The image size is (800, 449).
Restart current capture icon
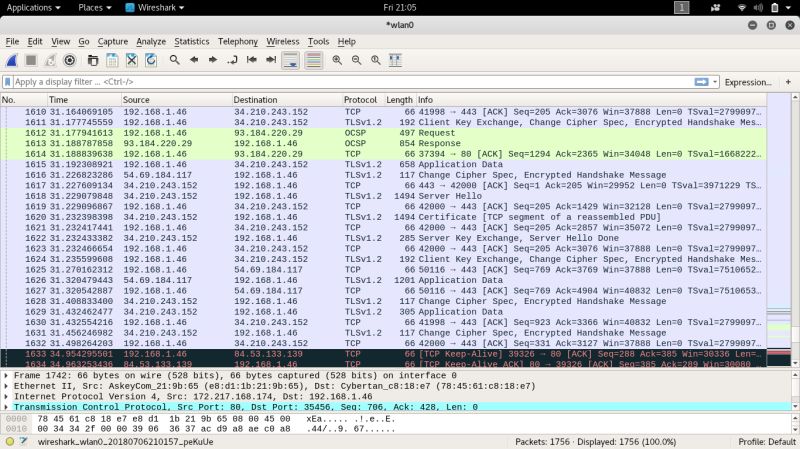tap(50, 60)
